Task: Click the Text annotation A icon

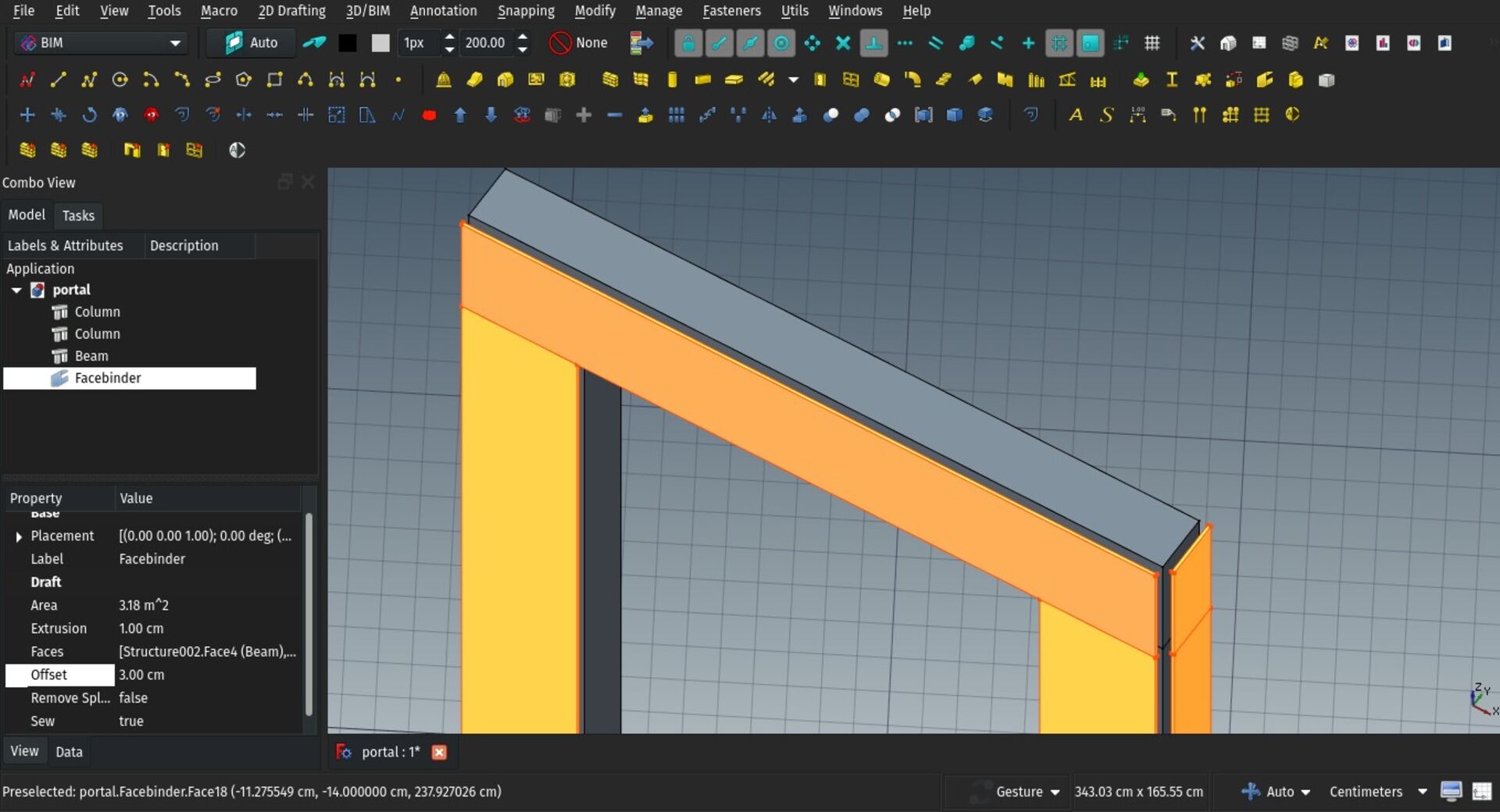Action: (1076, 116)
